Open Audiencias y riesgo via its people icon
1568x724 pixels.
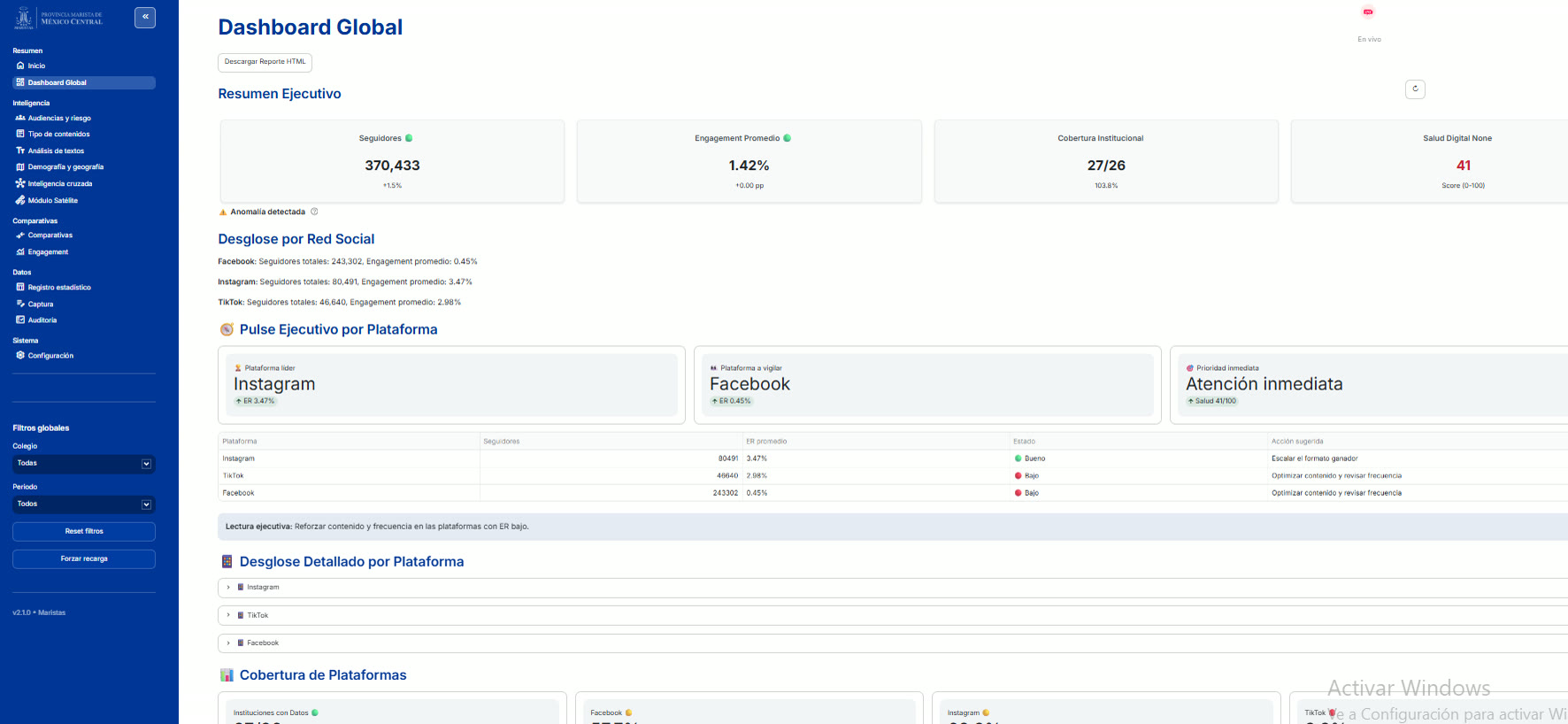[20, 118]
